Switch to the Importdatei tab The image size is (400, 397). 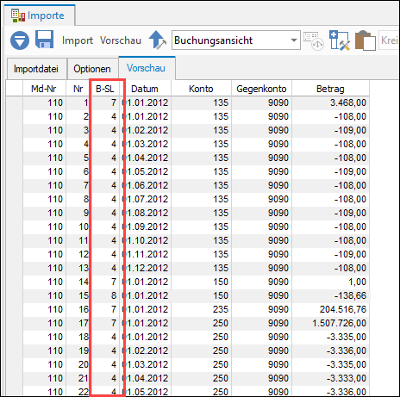[36, 69]
